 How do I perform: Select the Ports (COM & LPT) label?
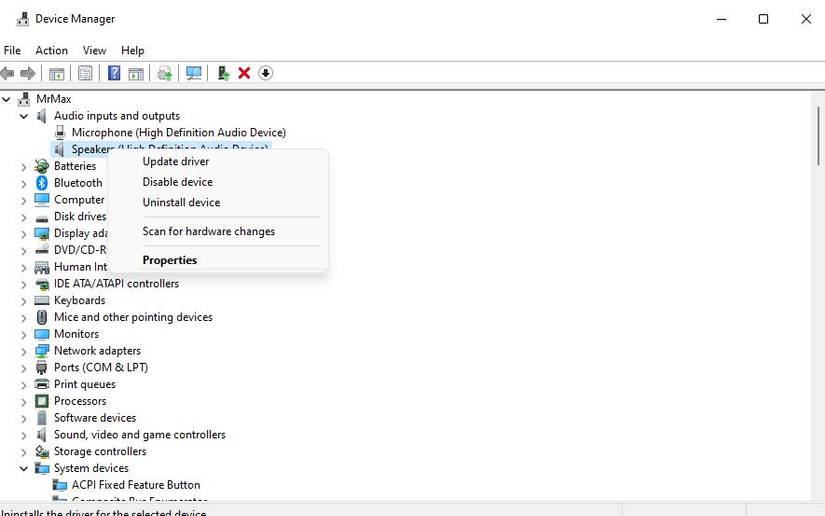(101, 368)
